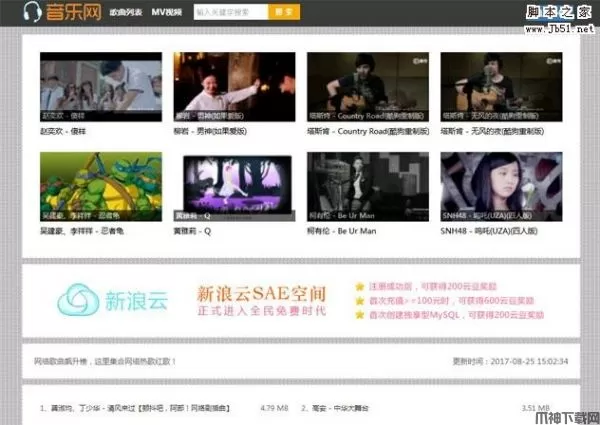This screenshot has height=425, width=600.
Task: Open the 歌曲列表 nav item
Action: [x=126, y=12]
